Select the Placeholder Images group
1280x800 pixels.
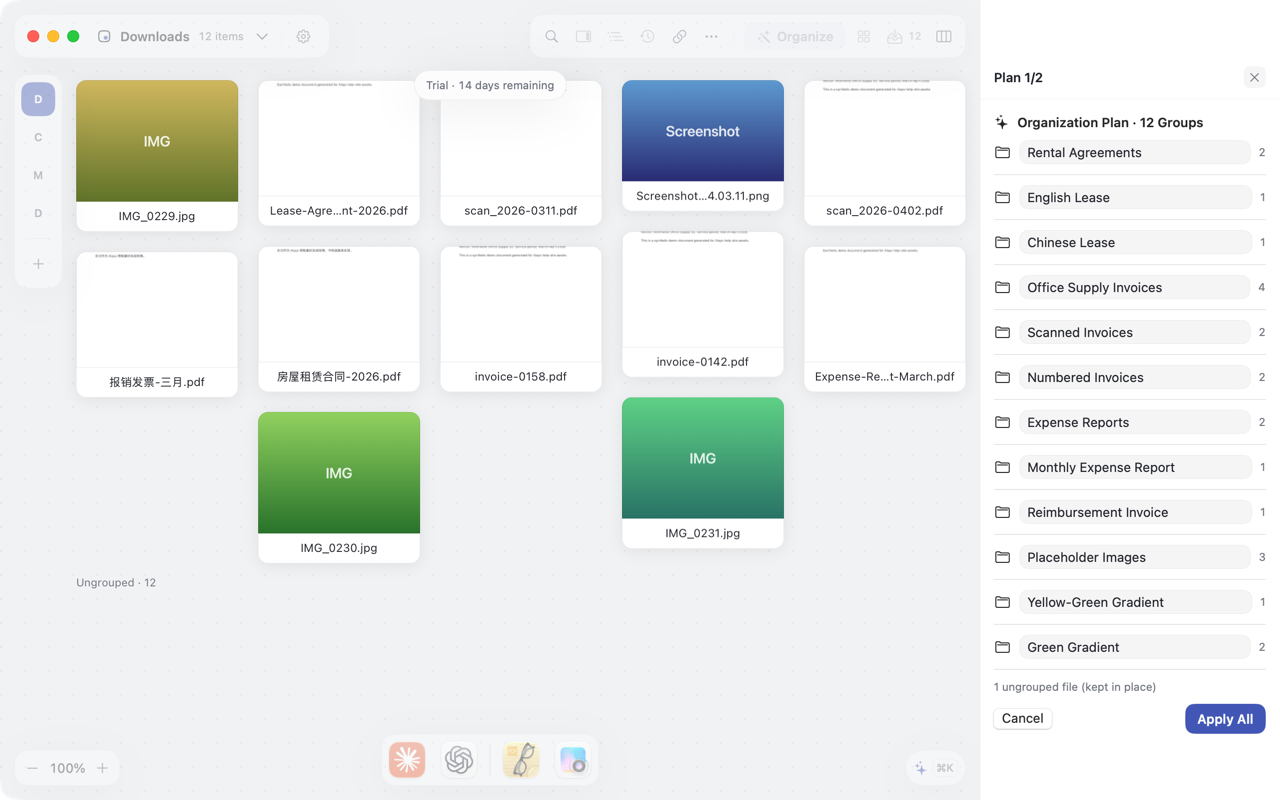1134,557
